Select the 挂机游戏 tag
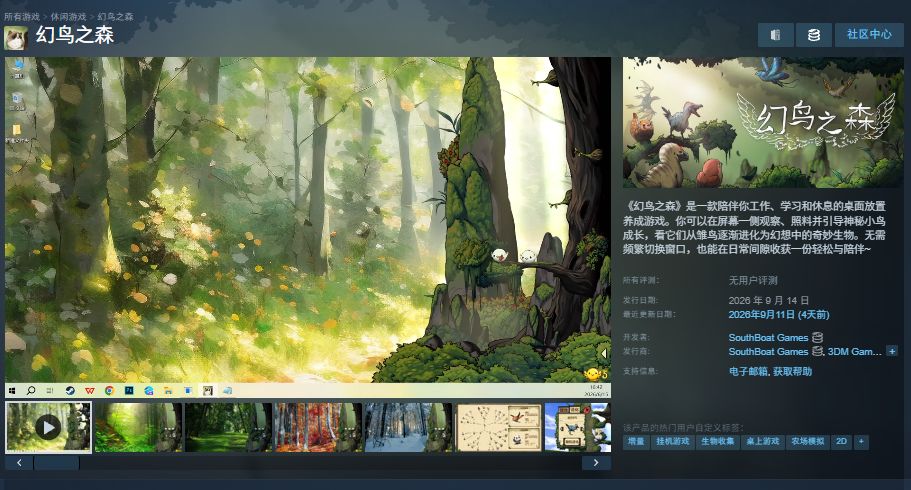The width and height of the screenshot is (911, 490). (x=673, y=442)
